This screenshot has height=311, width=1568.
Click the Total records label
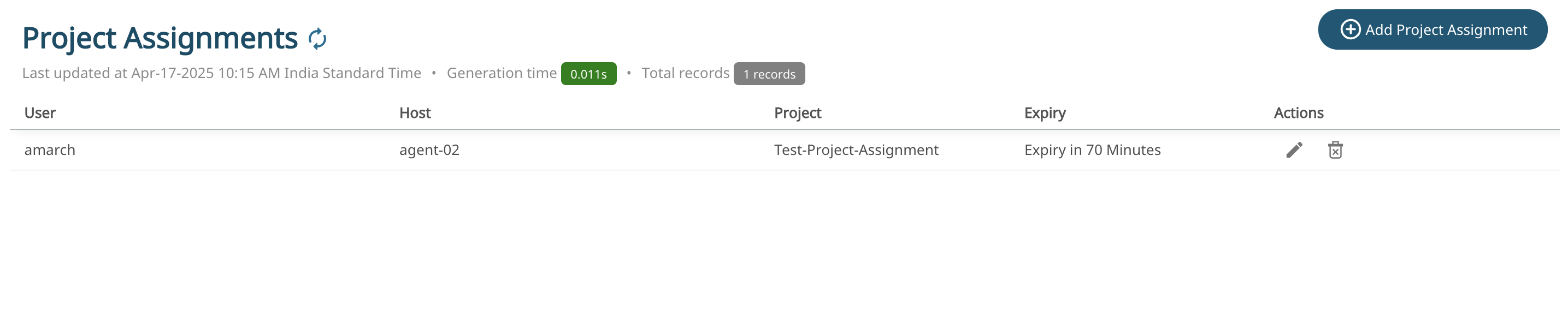[685, 74]
